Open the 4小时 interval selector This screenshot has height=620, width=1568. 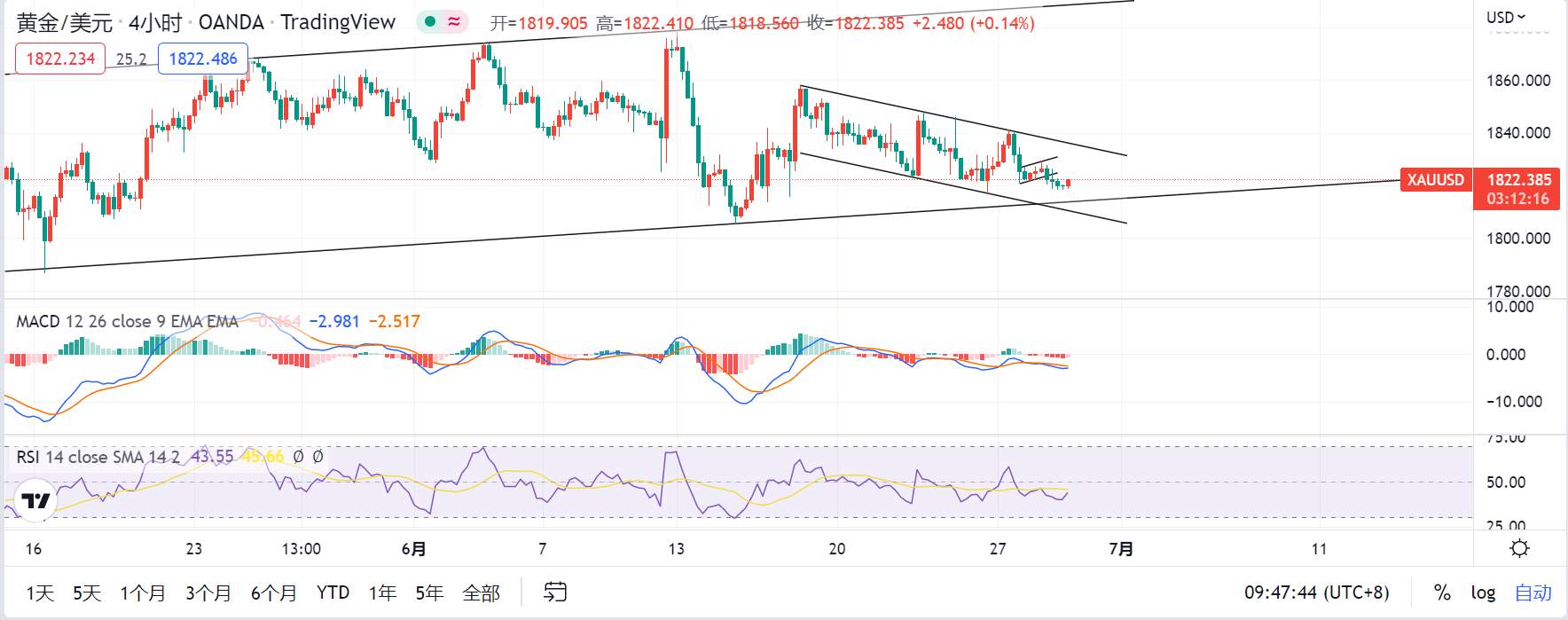(x=155, y=22)
